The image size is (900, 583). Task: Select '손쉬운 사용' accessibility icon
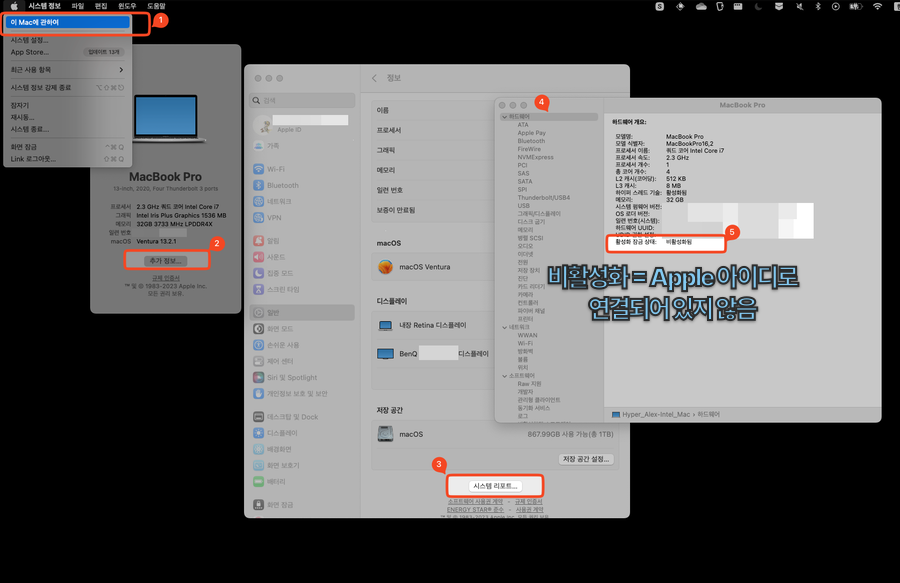pyautogui.click(x=259, y=345)
